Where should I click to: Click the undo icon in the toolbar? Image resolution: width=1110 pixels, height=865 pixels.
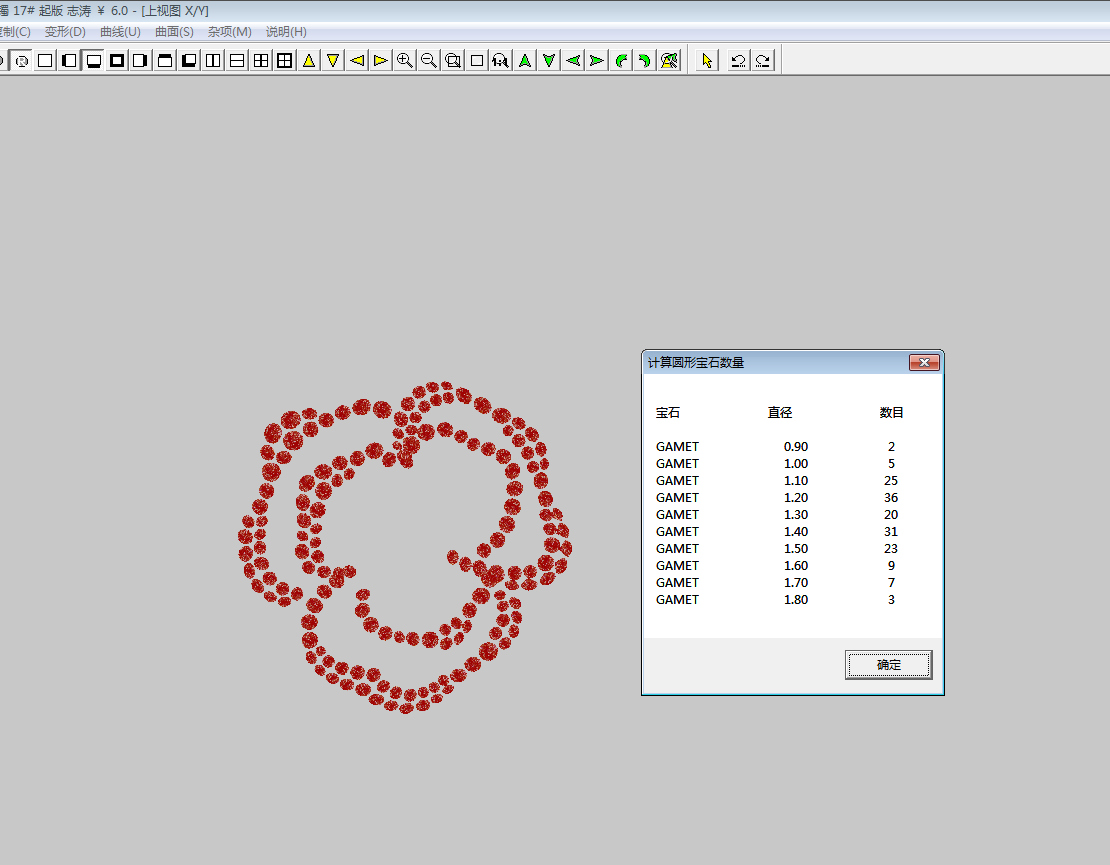pyautogui.click(x=738, y=60)
